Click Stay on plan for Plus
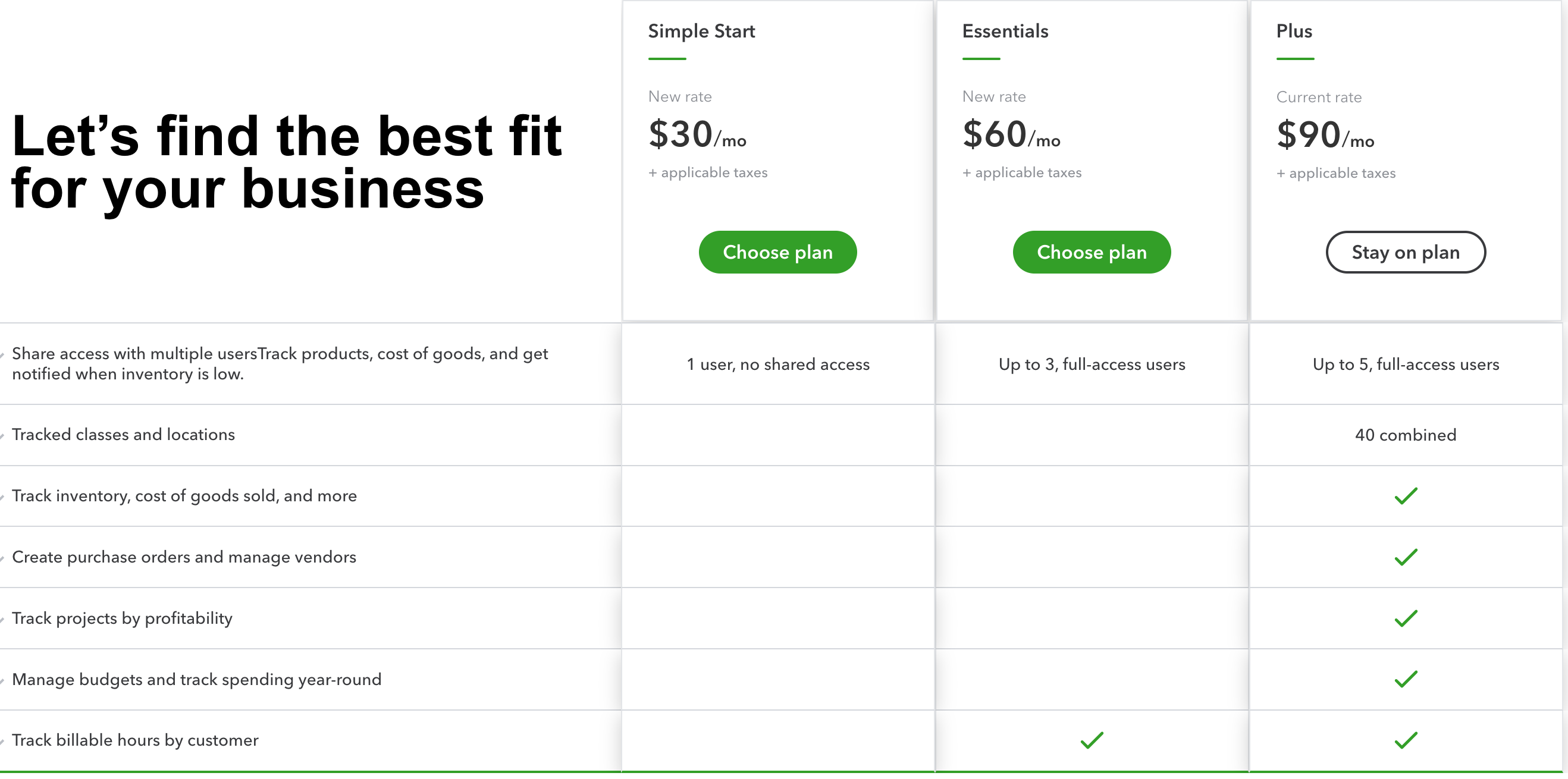Screen dimensions: 1568x779 click(x=1406, y=252)
